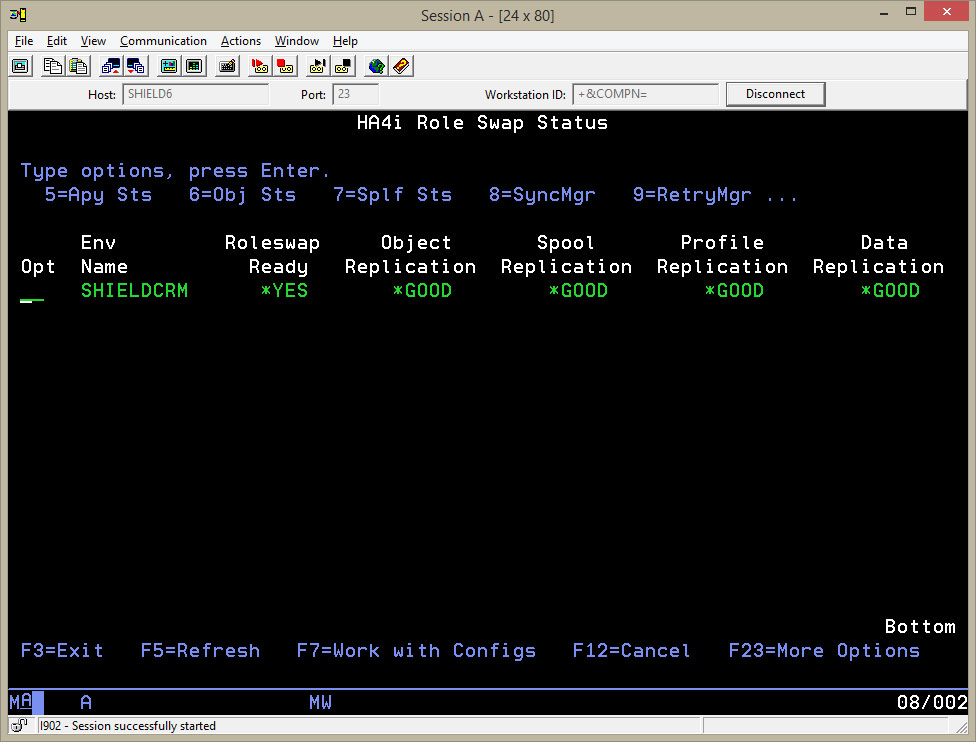Click F23=More Options function key
The height and width of the screenshot is (742, 976).
click(x=824, y=651)
